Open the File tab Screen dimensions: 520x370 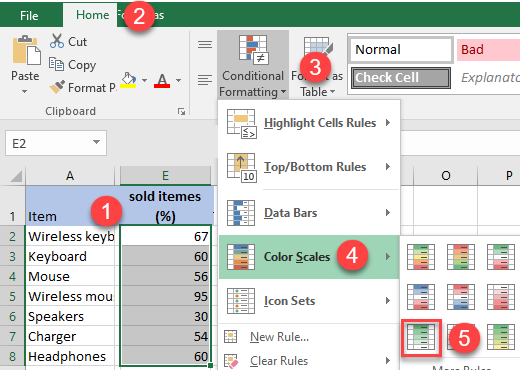[29, 15]
